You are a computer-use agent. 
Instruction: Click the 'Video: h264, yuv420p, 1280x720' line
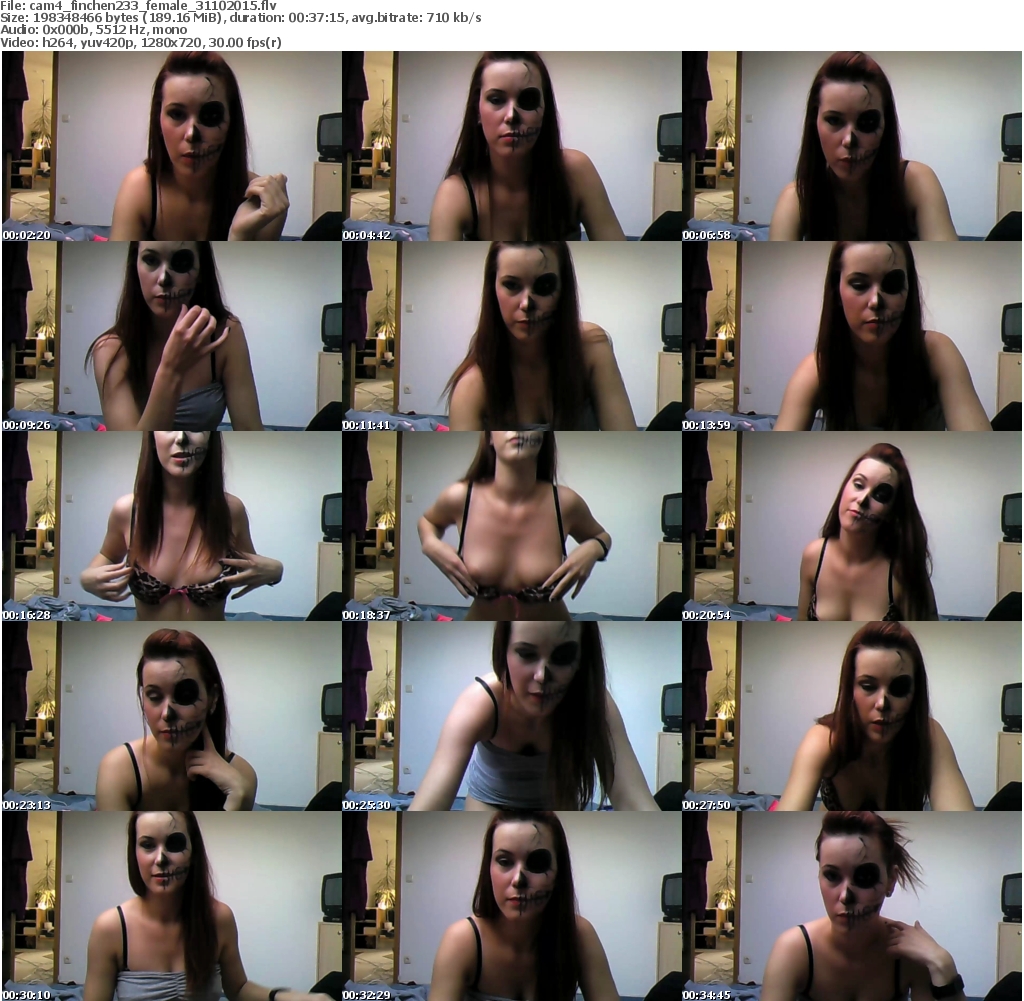[141, 42]
